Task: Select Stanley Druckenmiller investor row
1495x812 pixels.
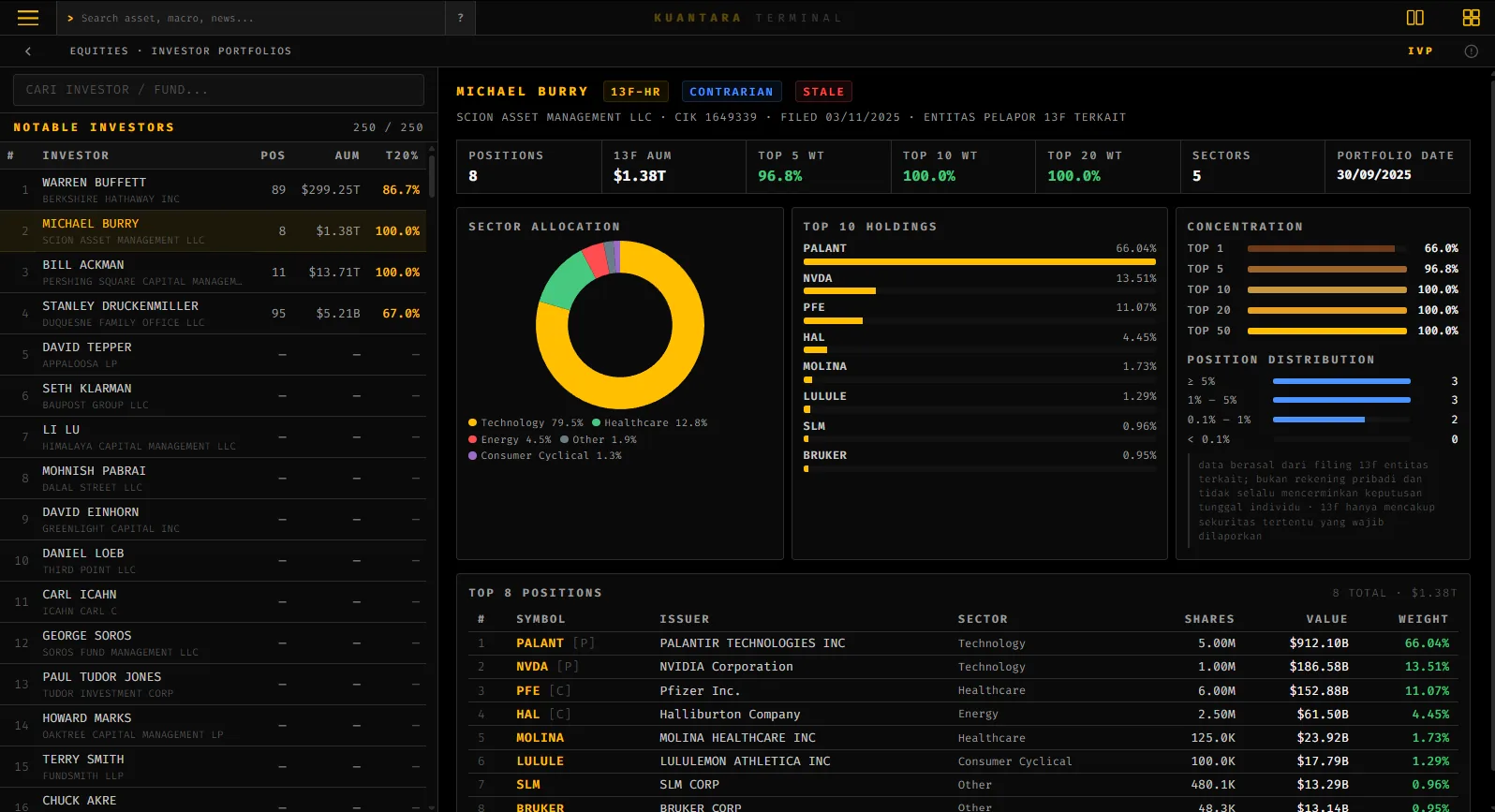Action: 213,314
